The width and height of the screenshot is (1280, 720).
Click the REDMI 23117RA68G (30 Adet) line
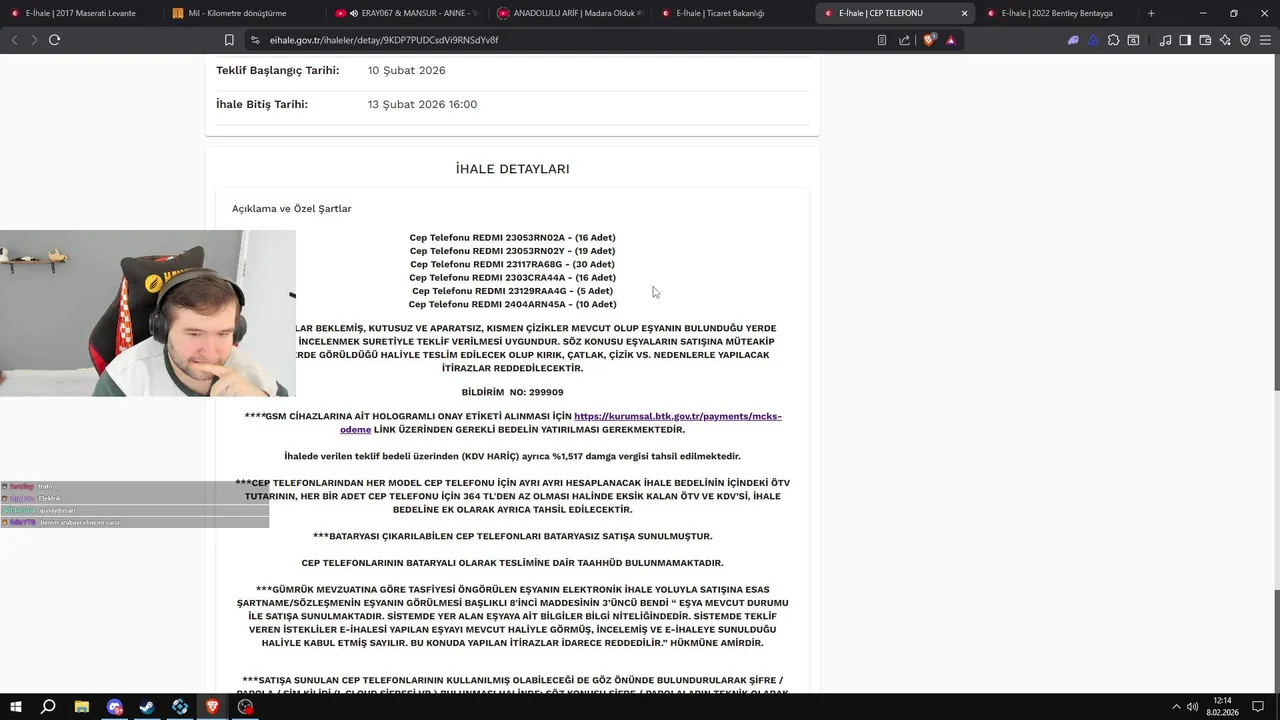click(x=512, y=264)
